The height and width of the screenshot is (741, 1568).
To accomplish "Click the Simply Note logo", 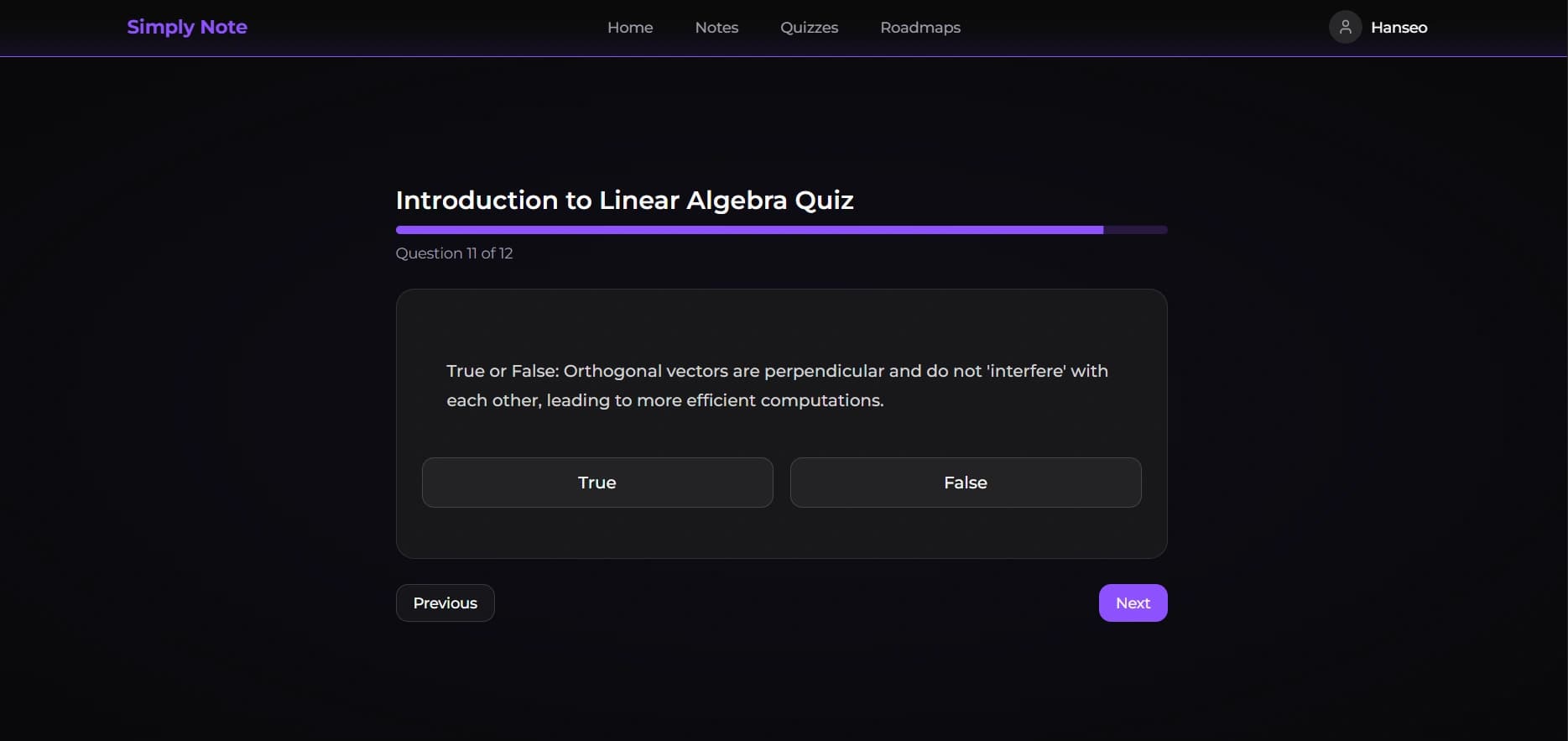I will [x=187, y=27].
